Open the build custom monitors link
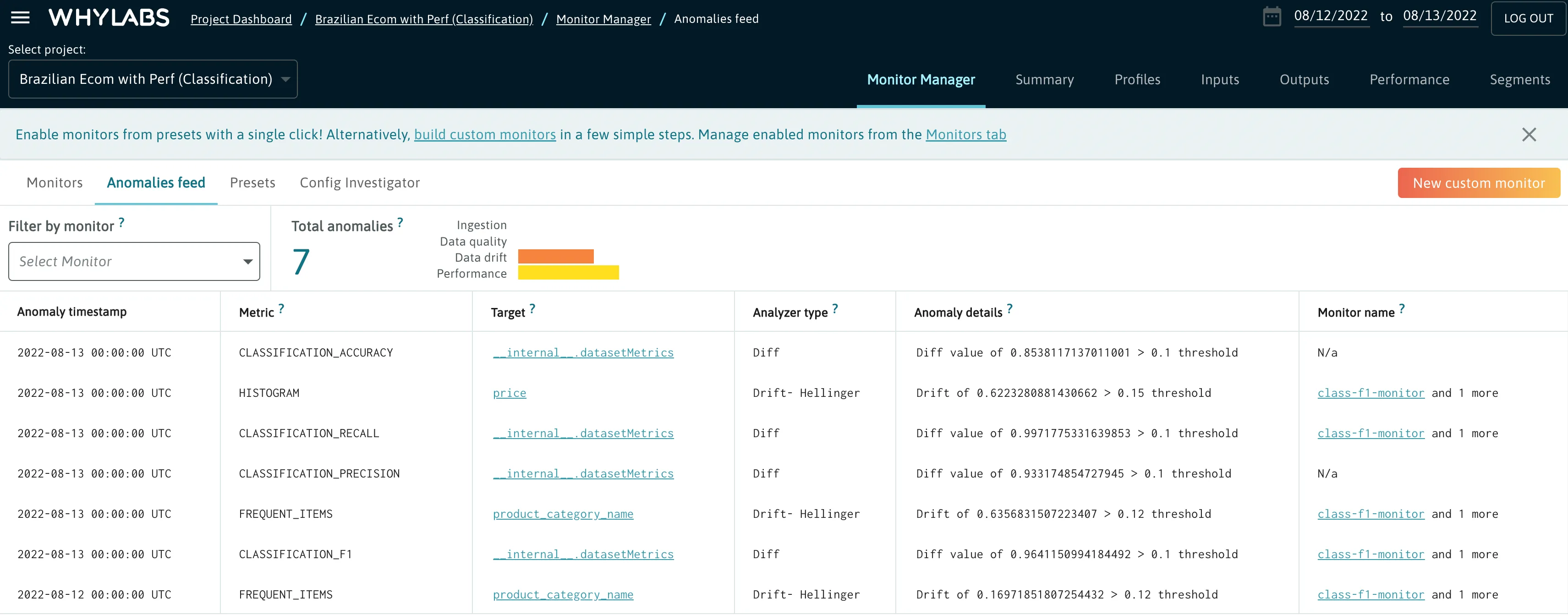 tap(484, 135)
